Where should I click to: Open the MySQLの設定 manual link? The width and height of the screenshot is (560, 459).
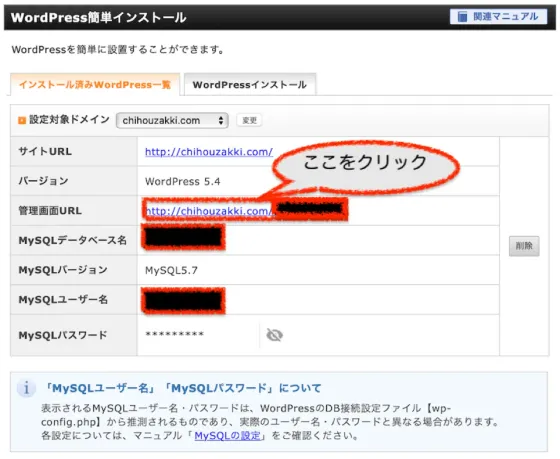[x=228, y=435]
